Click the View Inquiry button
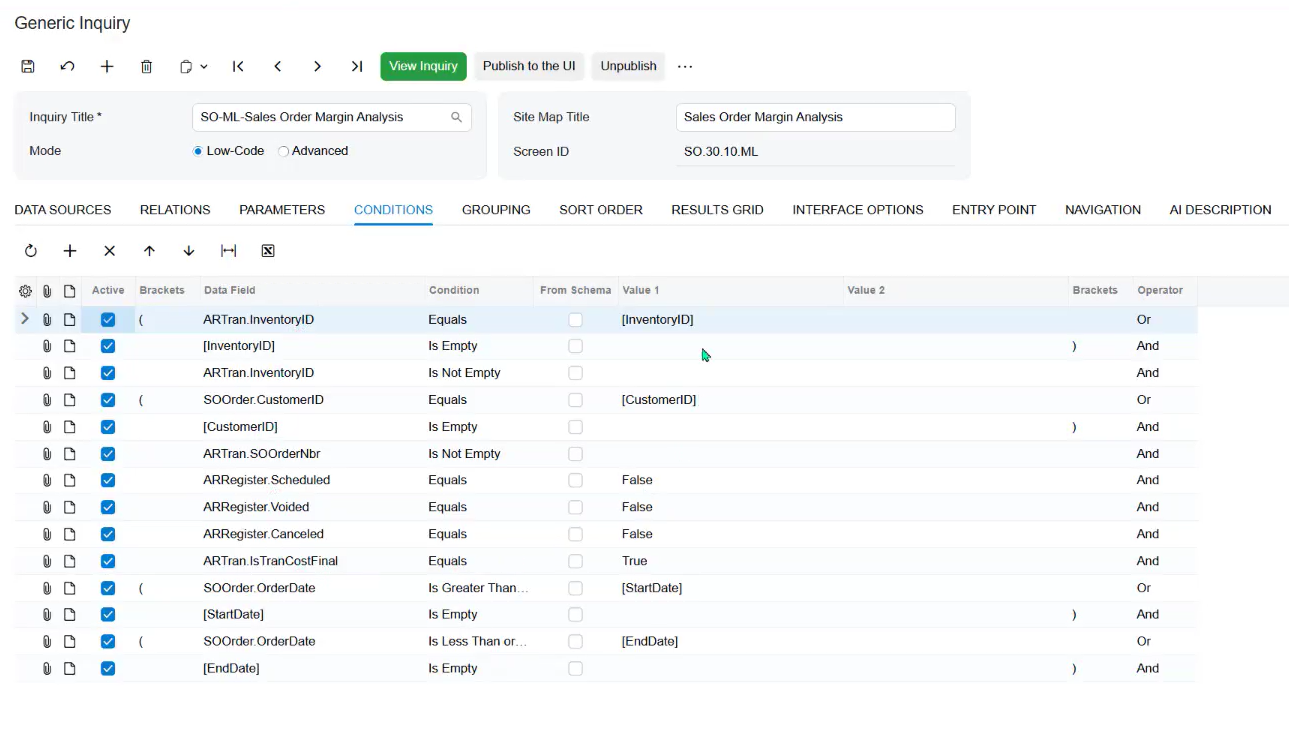This screenshot has height=747, width=1289. pos(423,66)
